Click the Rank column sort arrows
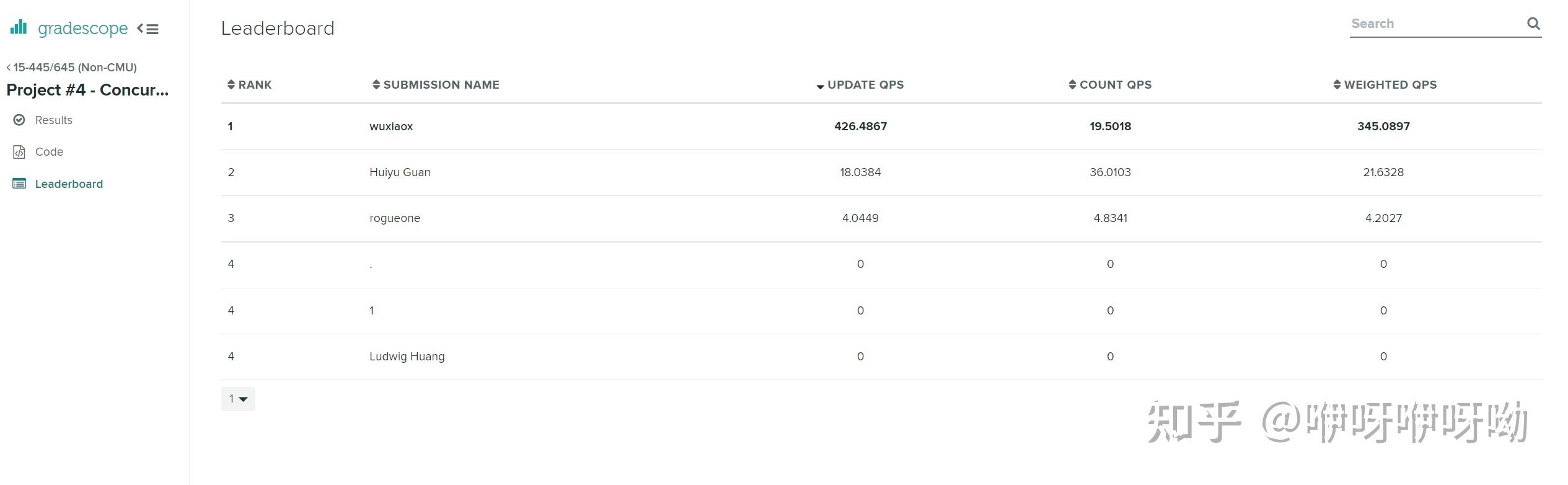The image size is (1568, 485). click(x=231, y=84)
